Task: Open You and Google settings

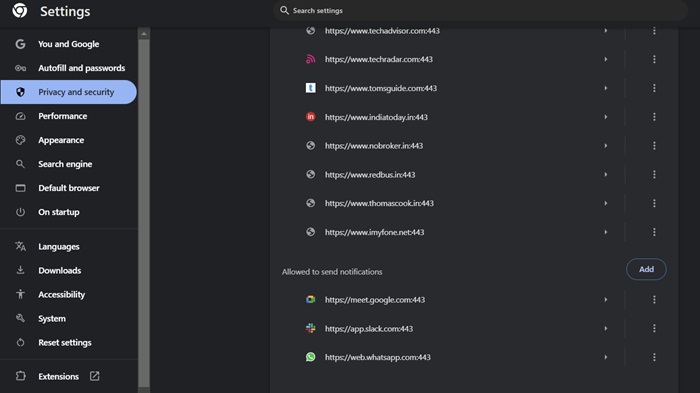Action: tap(68, 44)
